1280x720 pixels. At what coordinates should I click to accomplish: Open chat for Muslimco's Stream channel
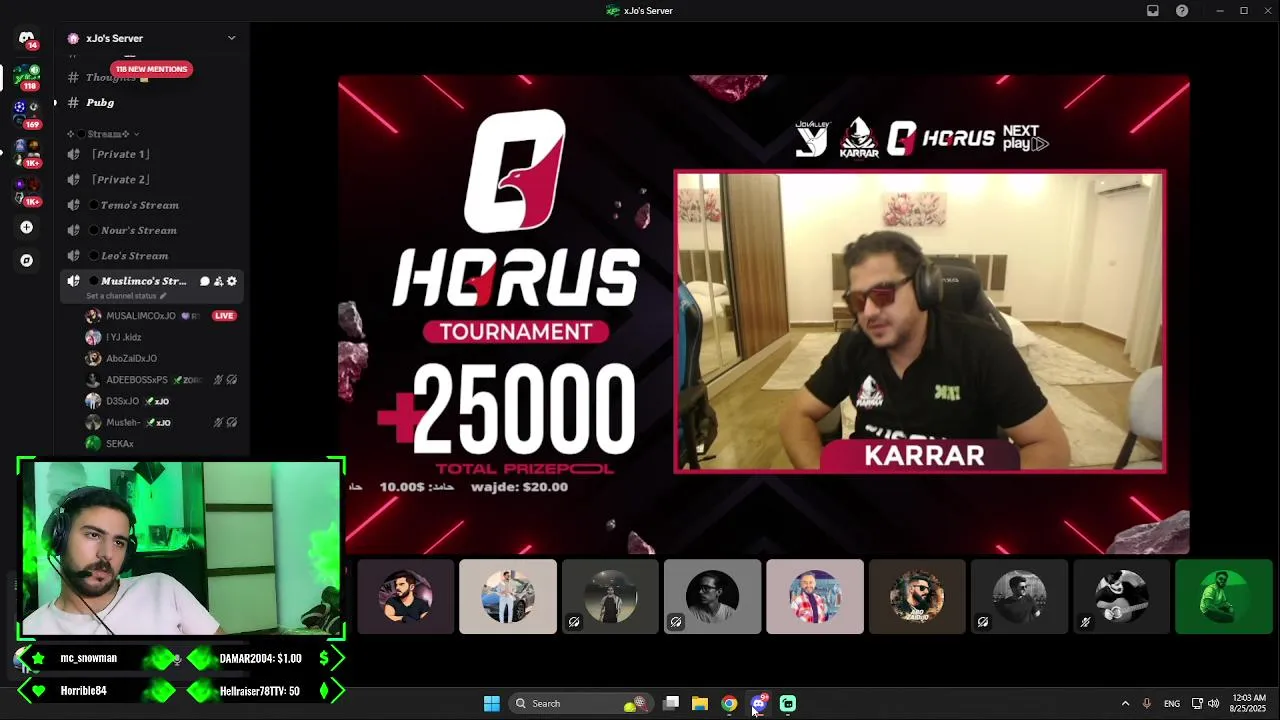pyautogui.click(x=204, y=282)
